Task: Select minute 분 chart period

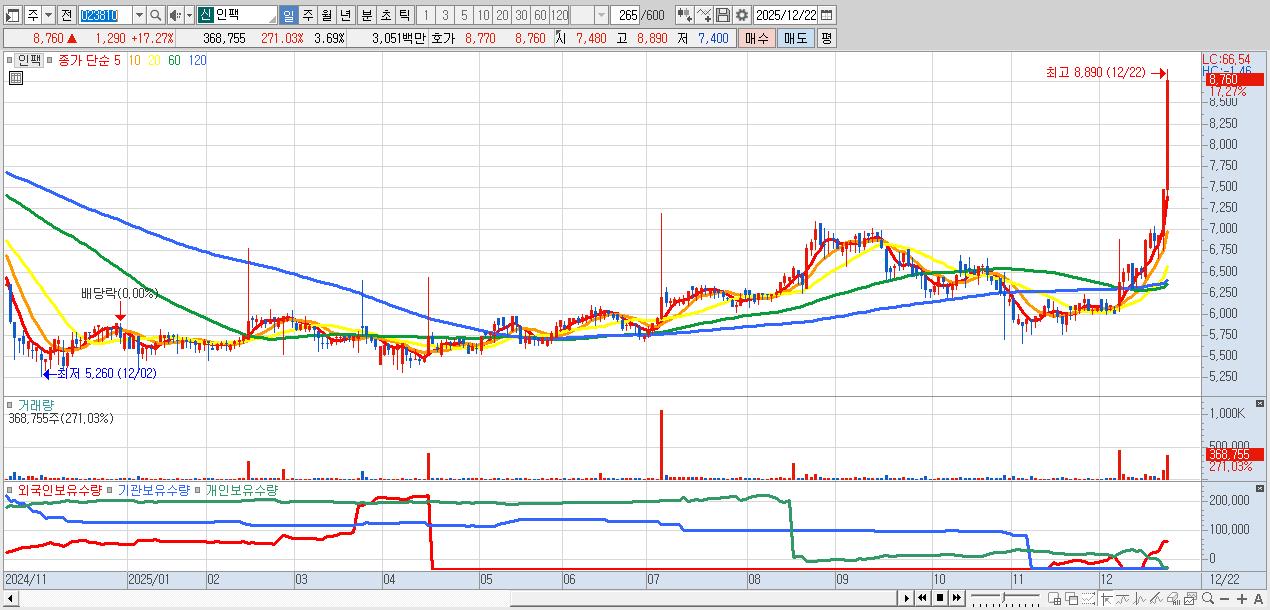Action: pyautogui.click(x=366, y=15)
